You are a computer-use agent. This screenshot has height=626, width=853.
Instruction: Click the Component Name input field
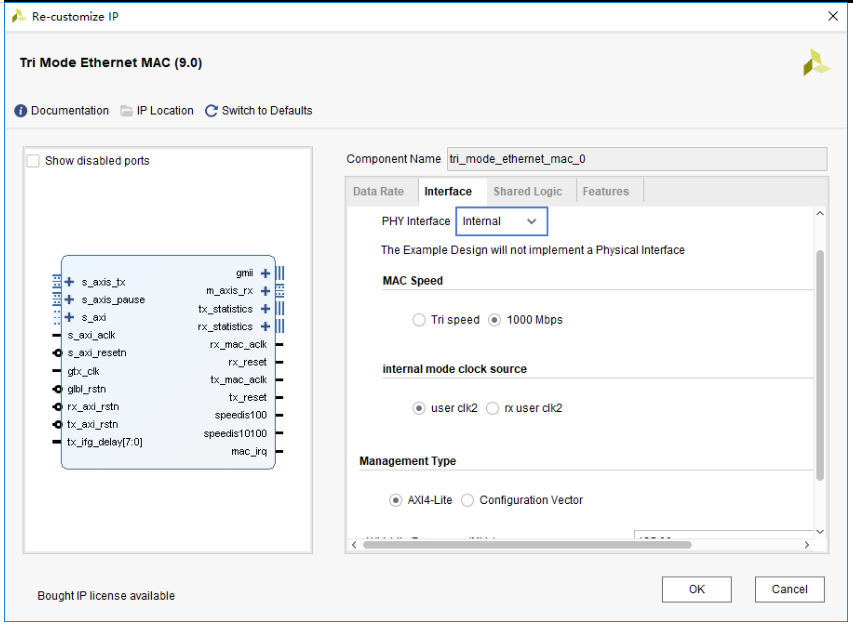coord(636,159)
